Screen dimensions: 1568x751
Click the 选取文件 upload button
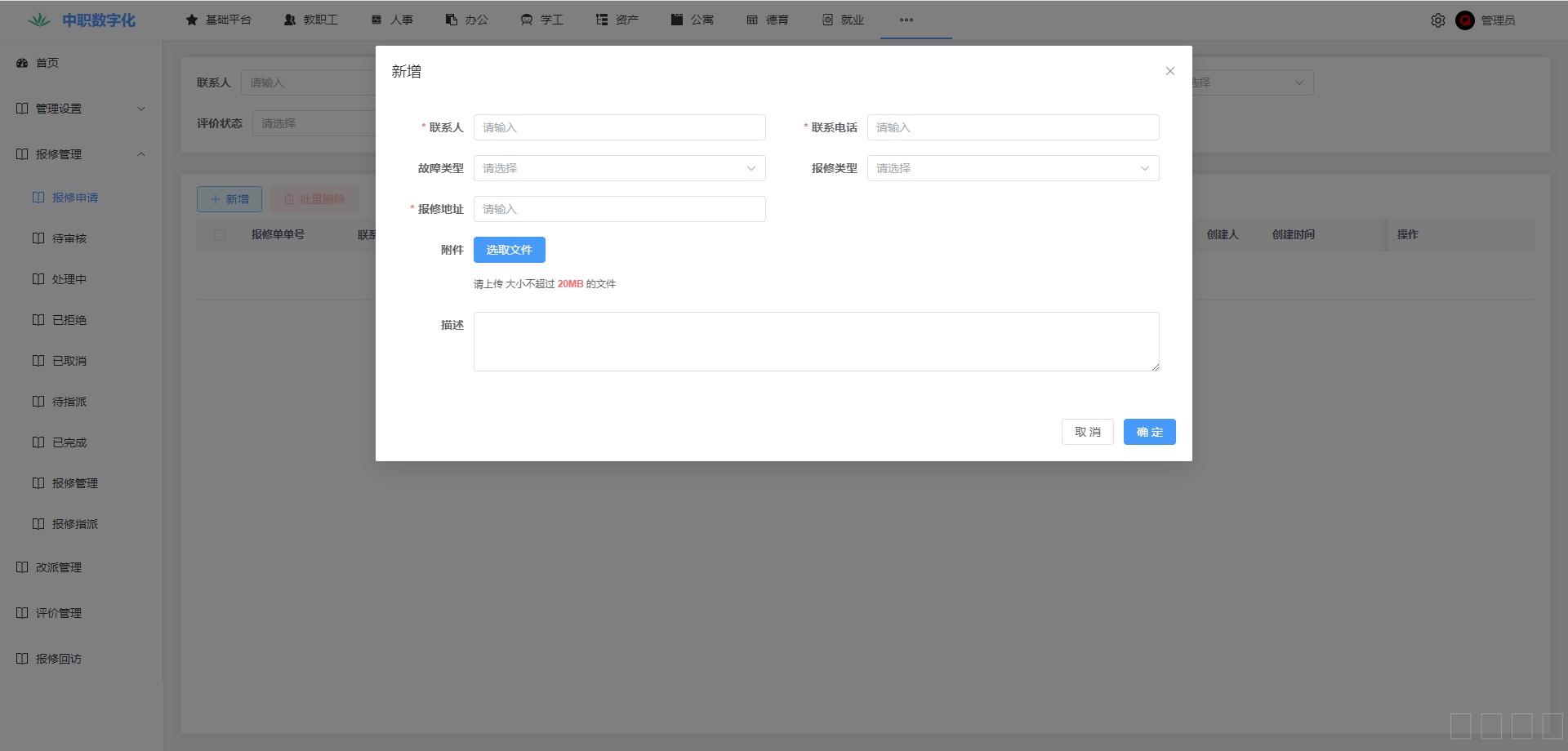[509, 250]
